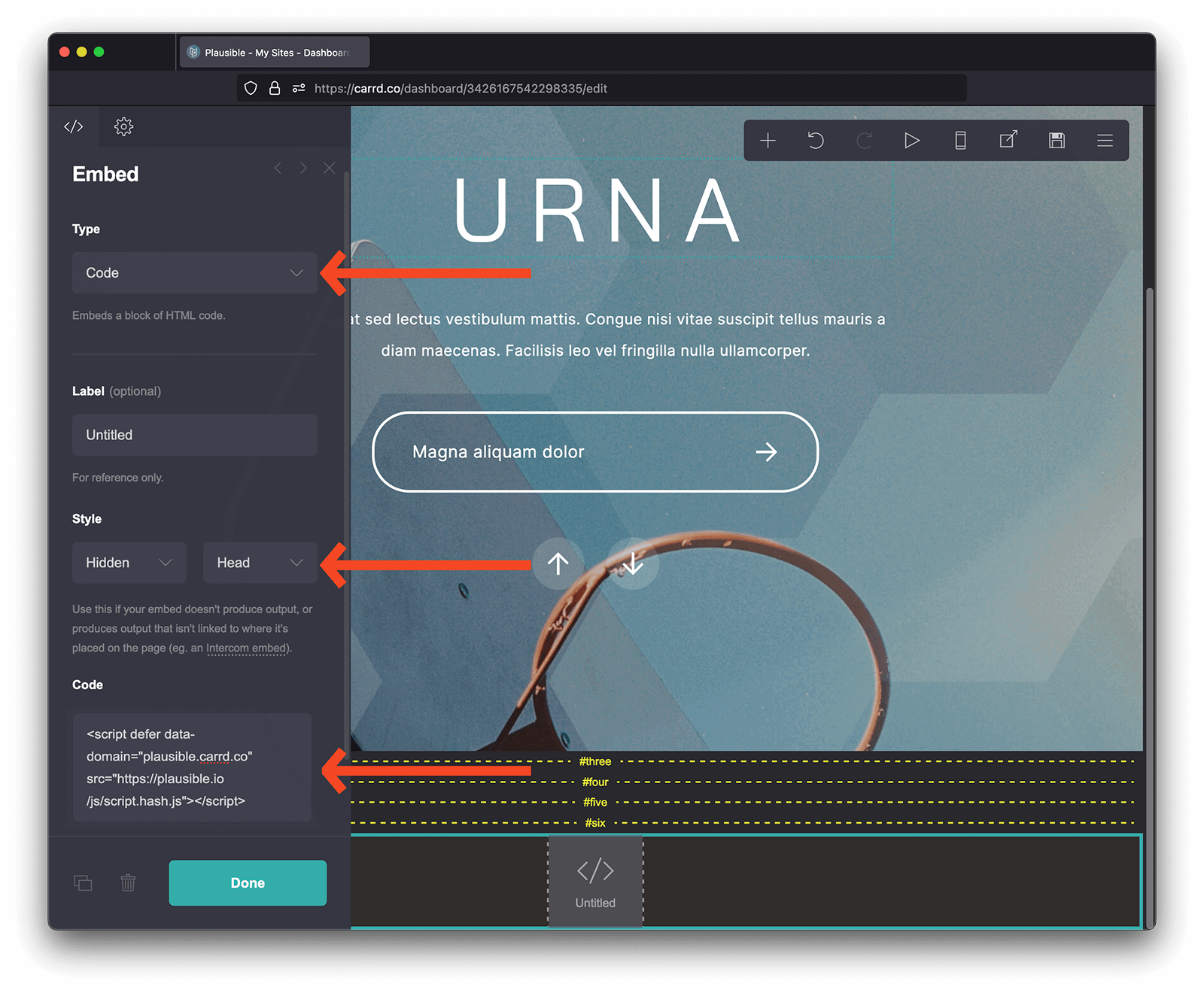Select the #six section break
1204x993 pixels.
click(x=595, y=823)
